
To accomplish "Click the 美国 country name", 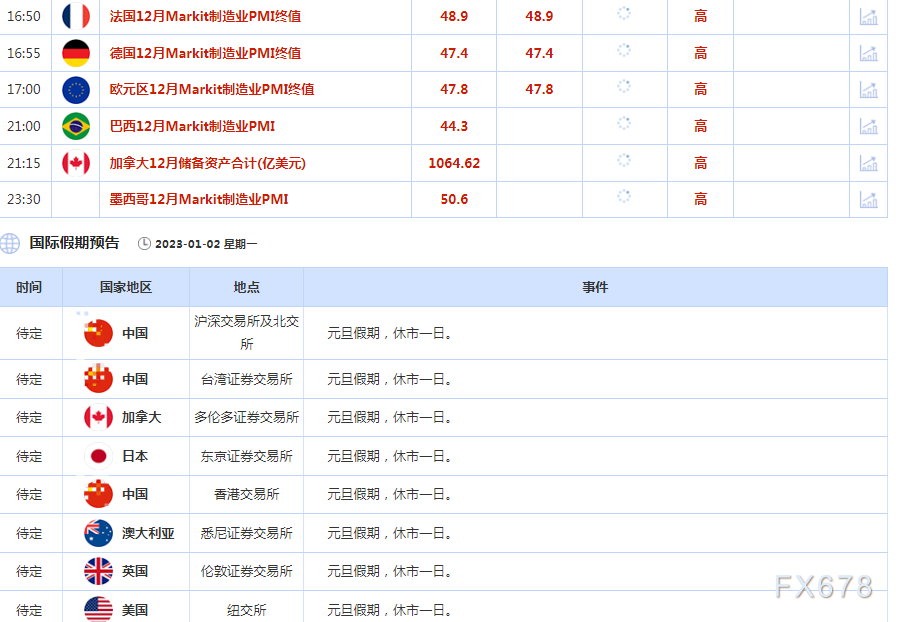I will point(135,610).
